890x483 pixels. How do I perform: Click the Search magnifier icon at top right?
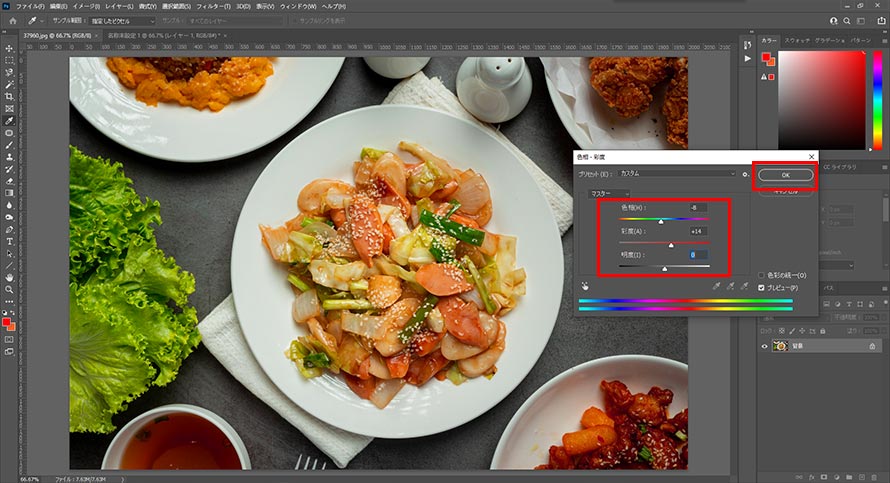(x=846, y=20)
